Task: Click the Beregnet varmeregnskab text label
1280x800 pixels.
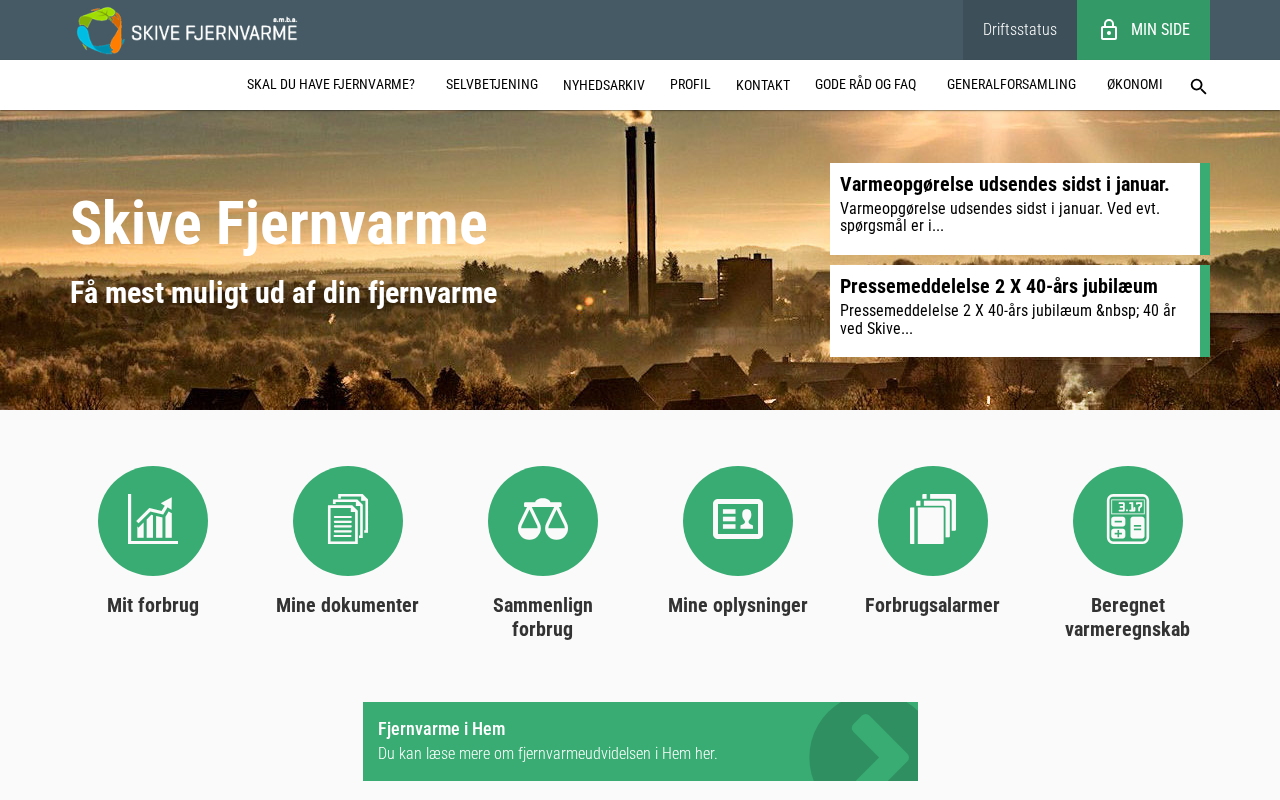Action: pyautogui.click(x=1128, y=617)
